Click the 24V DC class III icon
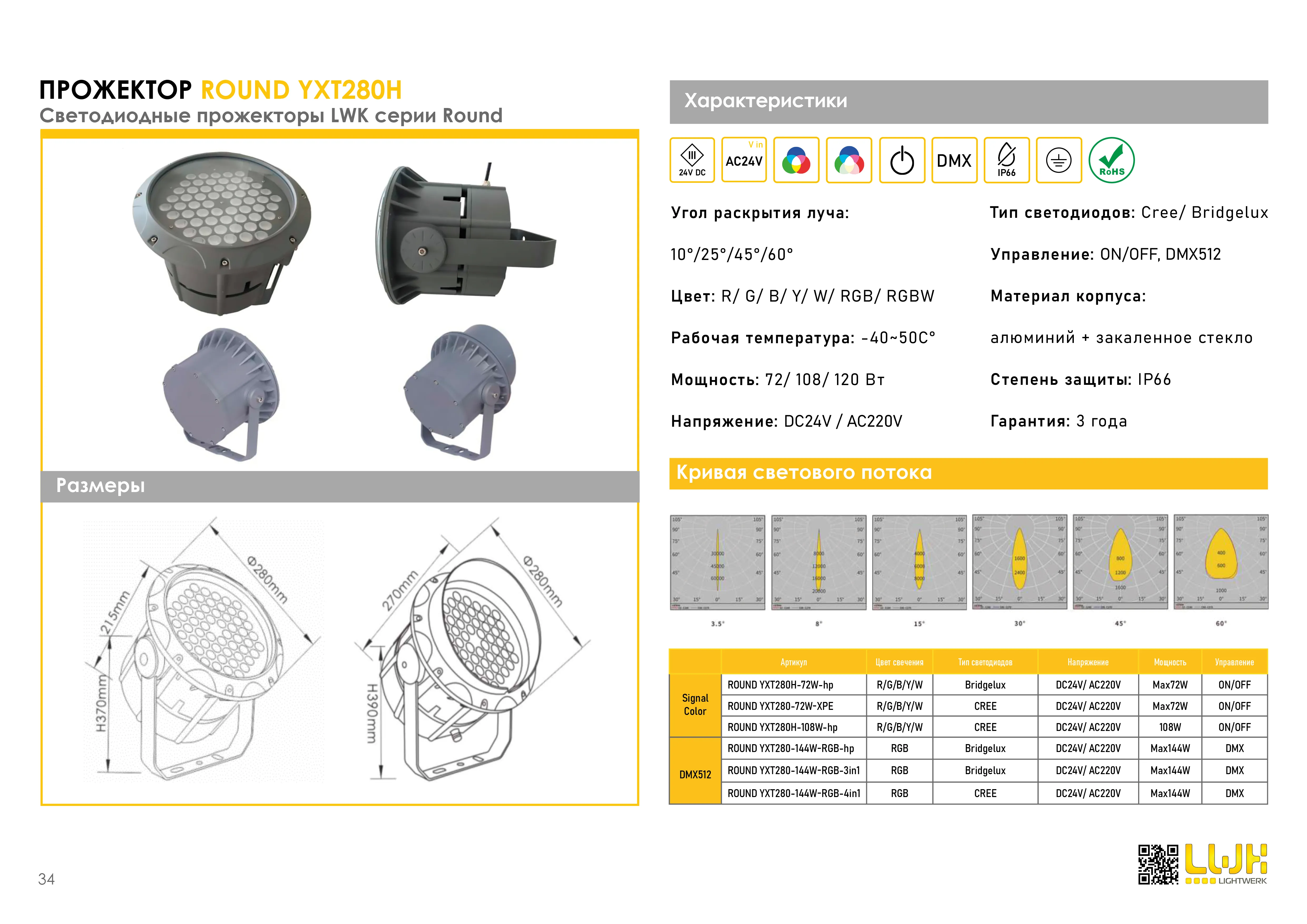This screenshot has height=924, width=1307. 692,160
